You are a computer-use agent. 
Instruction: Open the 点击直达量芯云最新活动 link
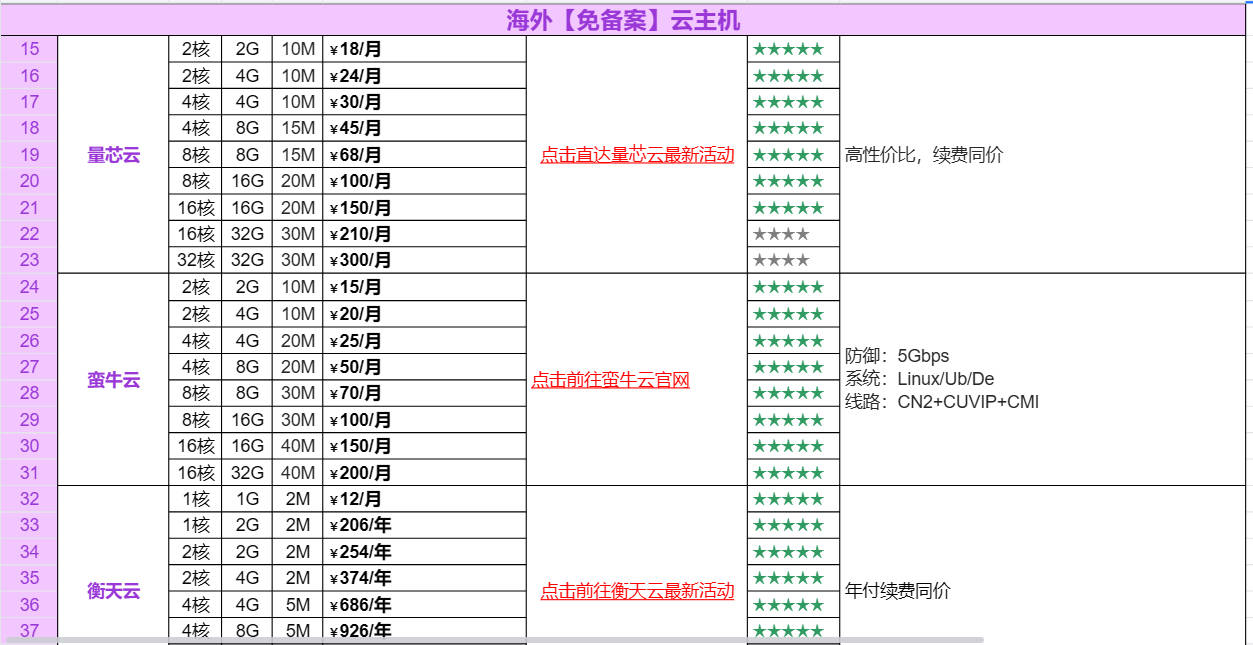click(637, 155)
